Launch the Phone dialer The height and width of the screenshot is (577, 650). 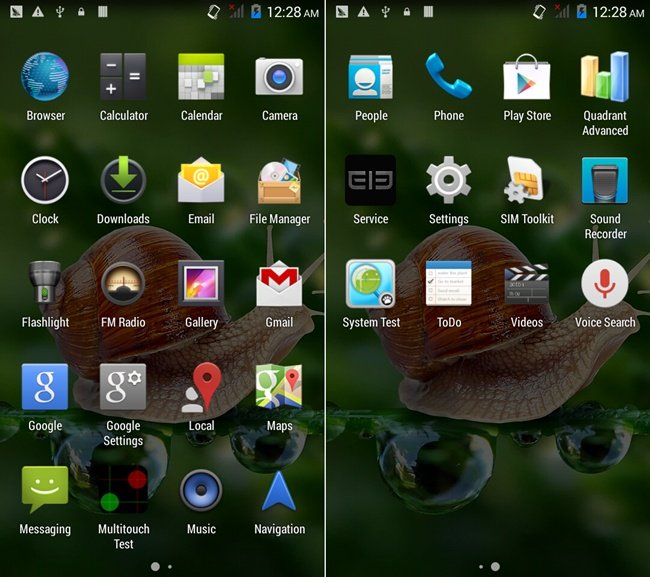pos(449,76)
